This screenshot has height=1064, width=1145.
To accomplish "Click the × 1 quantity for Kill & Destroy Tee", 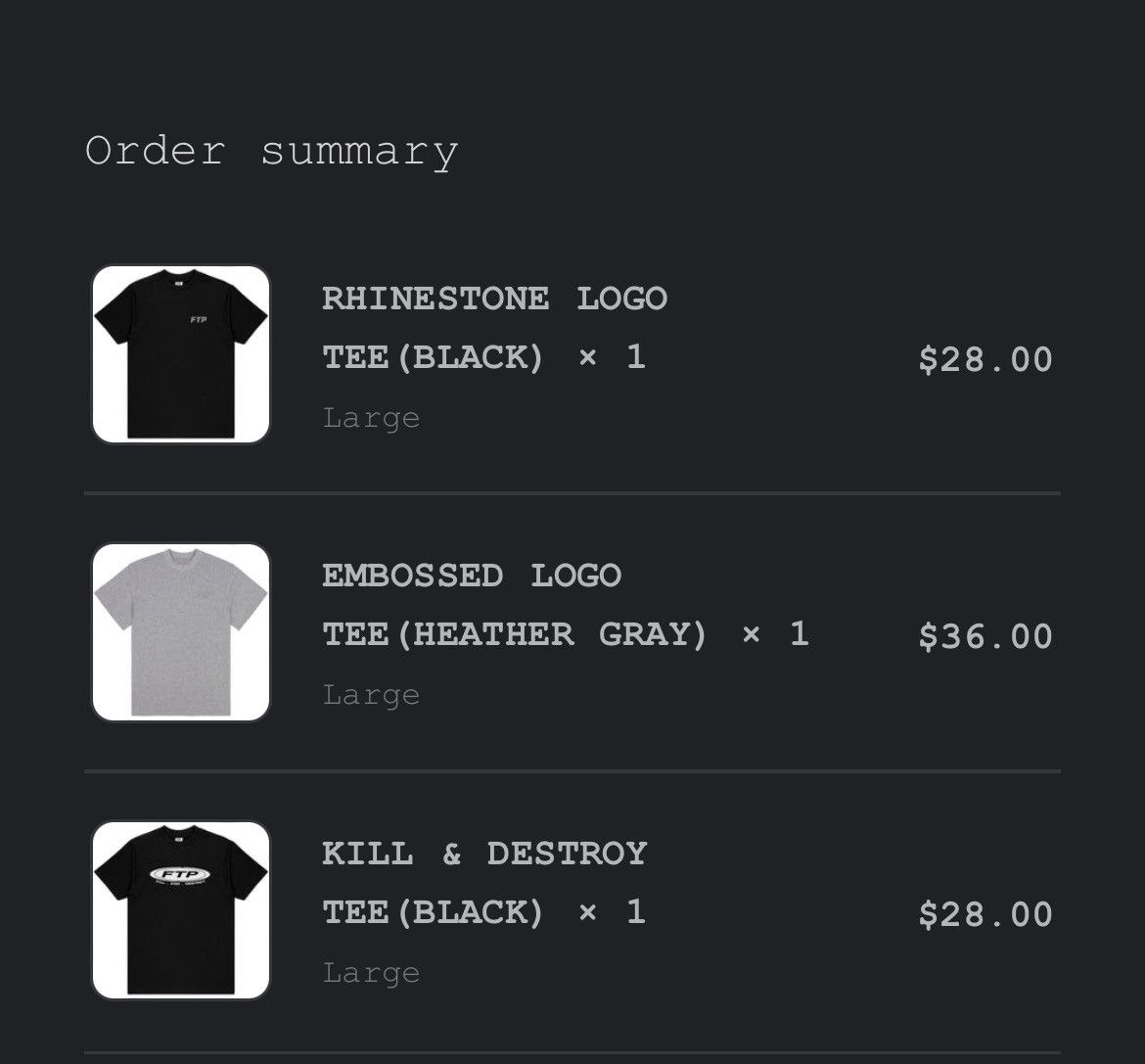I will click(x=612, y=912).
